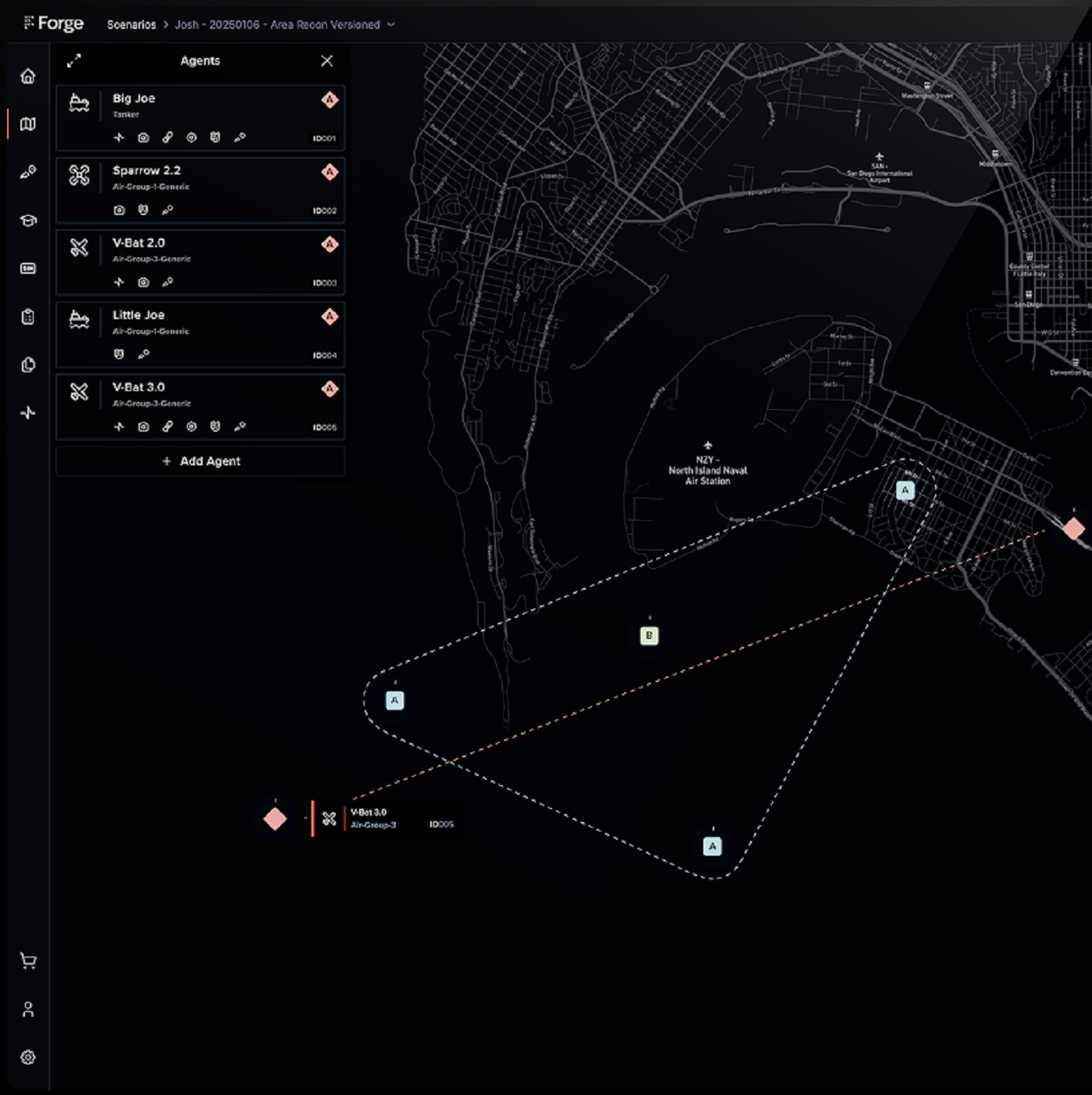Viewport: 1092px width, 1095px height.
Task: Open the activity pulse sidebar icon
Action: coord(28,412)
